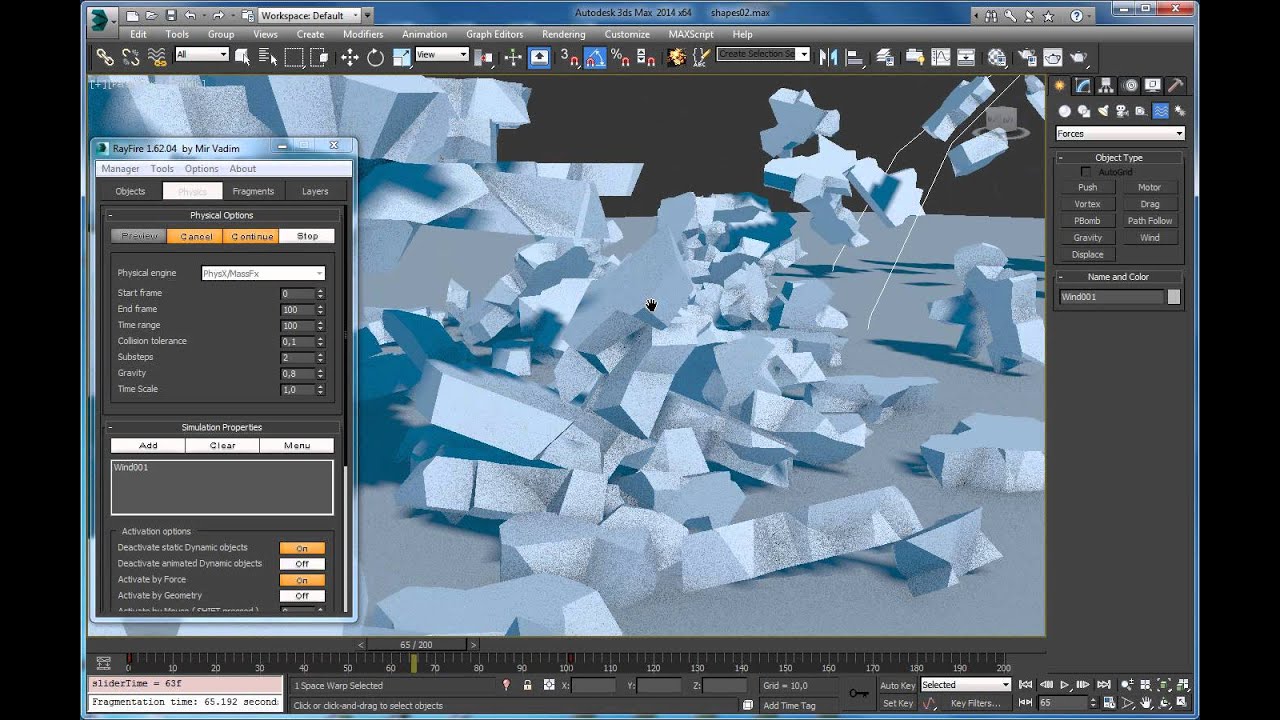Open the Curve Editor from toolbar
Image resolution: width=1280 pixels, height=720 pixels.
(943, 57)
